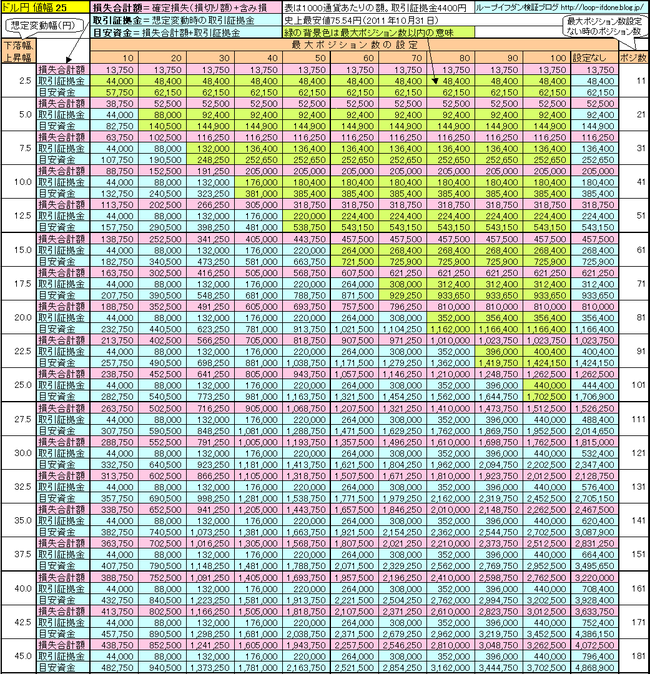Select the cell with value '929,250'
650x674 pixels.
403,295
